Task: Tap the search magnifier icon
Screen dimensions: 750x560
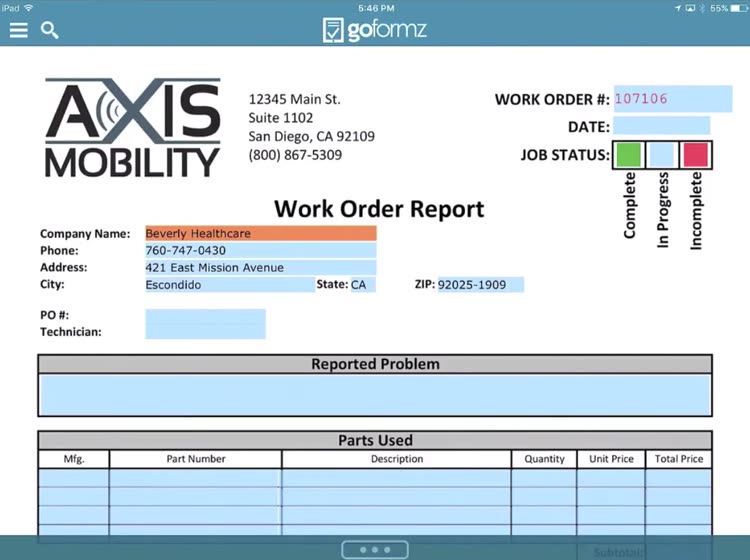Action: point(49,30)
